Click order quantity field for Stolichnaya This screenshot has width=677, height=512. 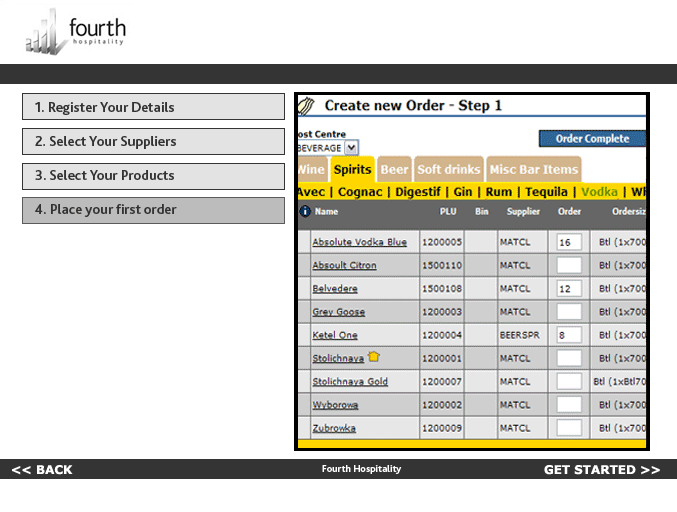click(x=569, y=359)
